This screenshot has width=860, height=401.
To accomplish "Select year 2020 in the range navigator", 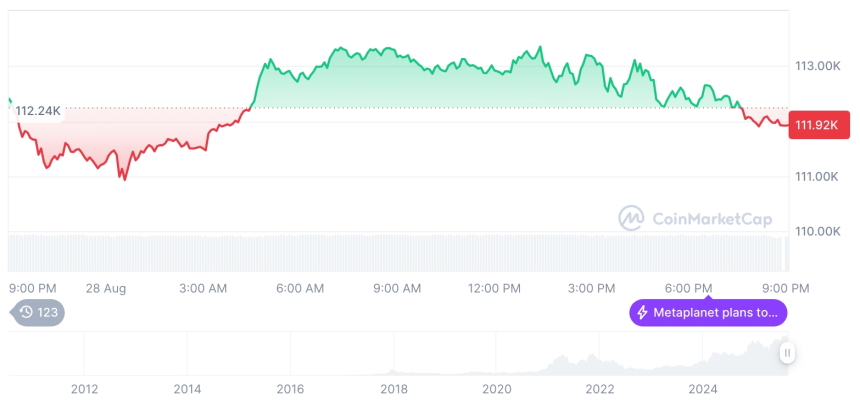I will pos(496,388).
